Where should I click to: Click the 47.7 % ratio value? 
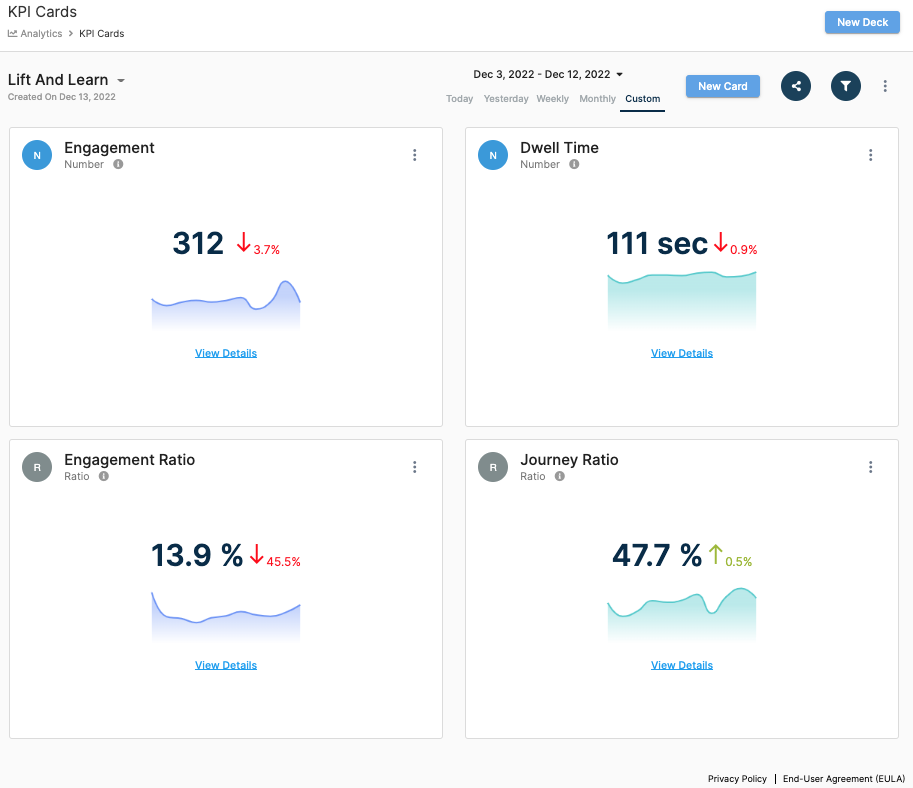[657, 556]
